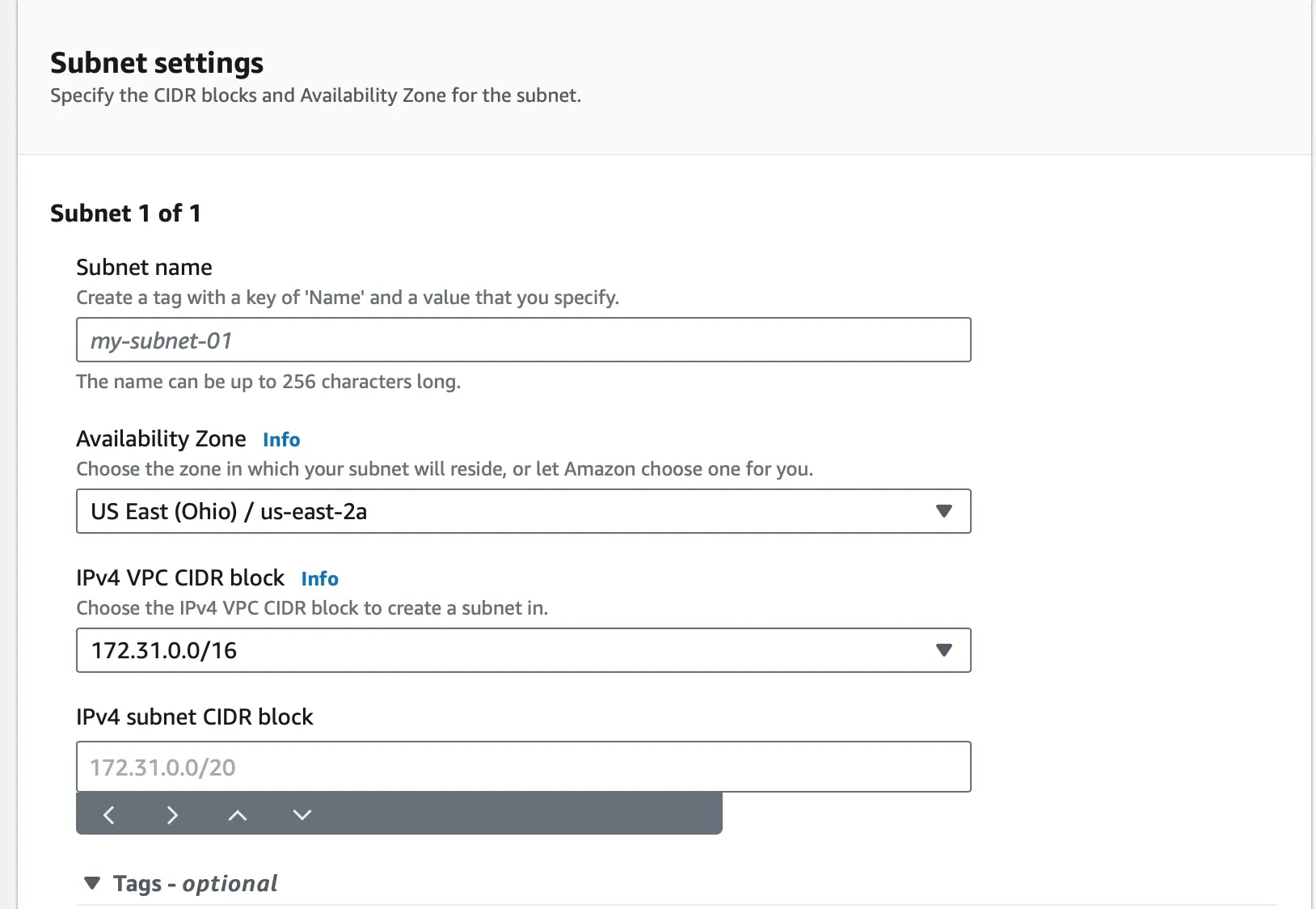The width and height of the screenshot is (1316, 909).
Task: Click the right chevron under subnet CIDR
Action: [172, 814]
